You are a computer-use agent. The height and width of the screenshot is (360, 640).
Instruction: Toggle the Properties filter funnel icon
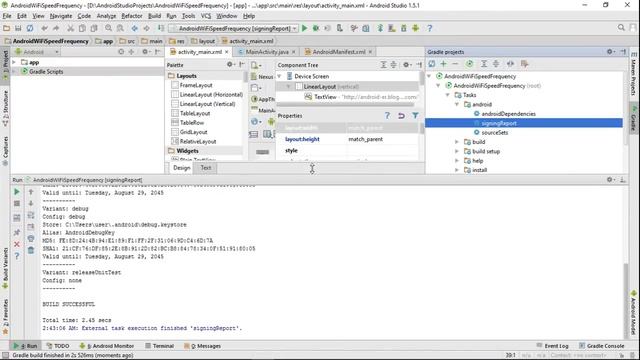pyautogui.click(x=415, y=116)
